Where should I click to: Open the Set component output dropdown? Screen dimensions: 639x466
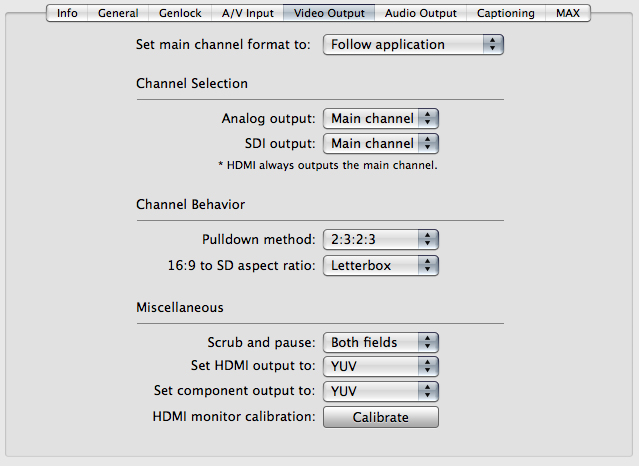click(381, 390)
